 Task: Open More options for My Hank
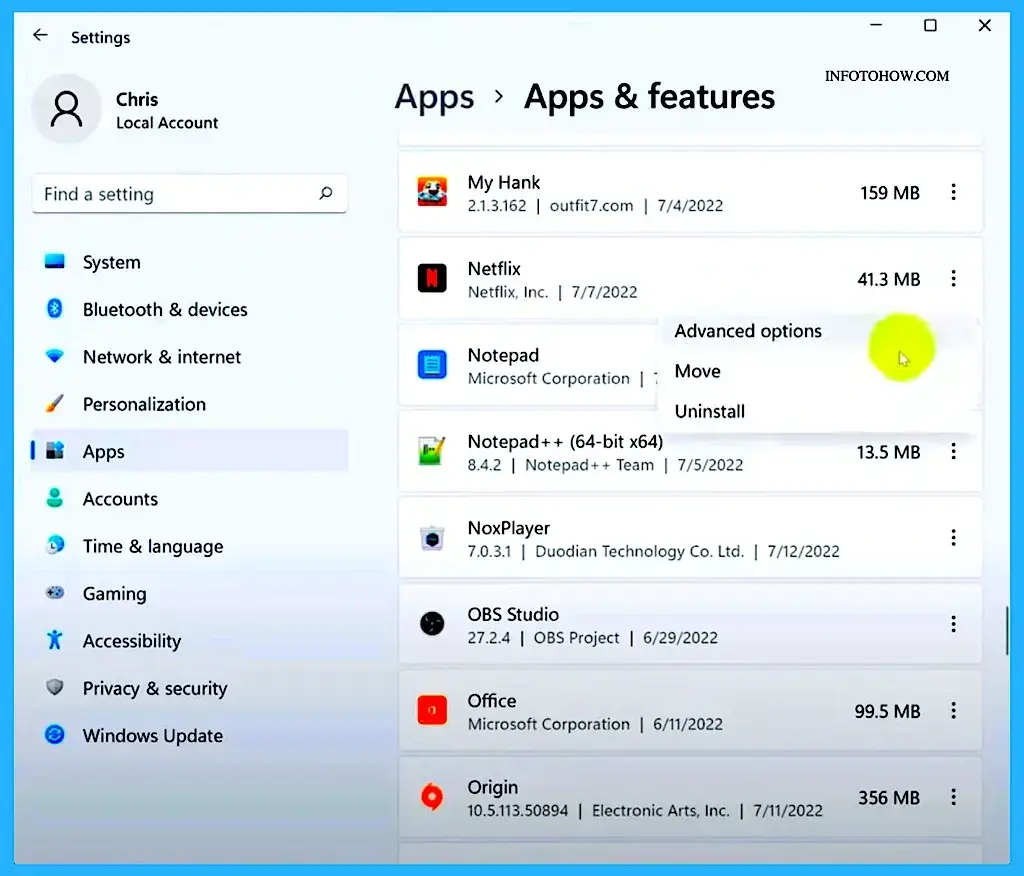tap(953, 192)
